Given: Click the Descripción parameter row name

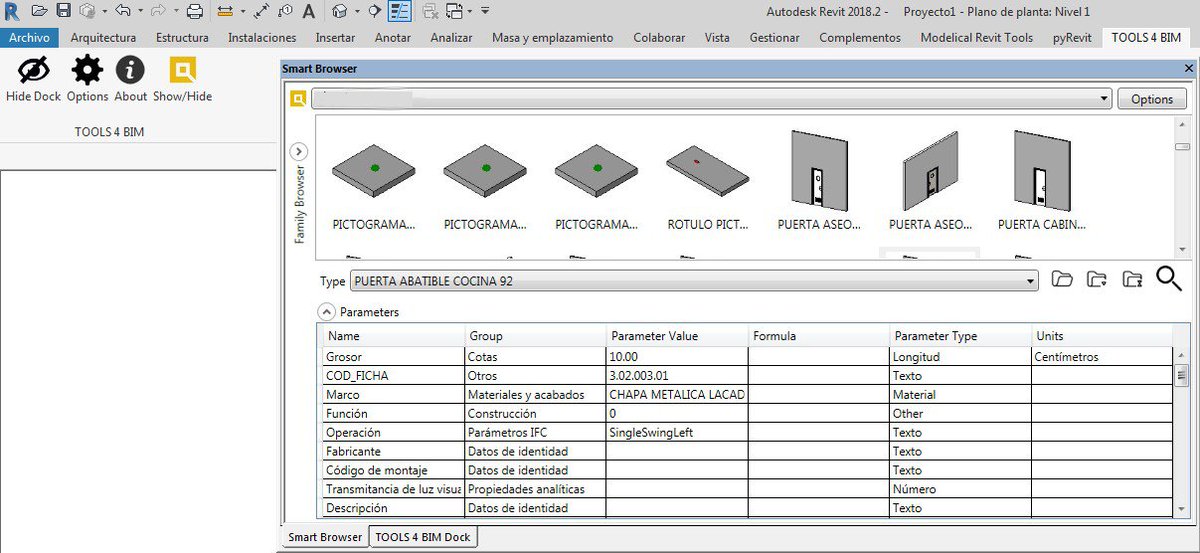Looking at the screenshot, I should [392, 508].
